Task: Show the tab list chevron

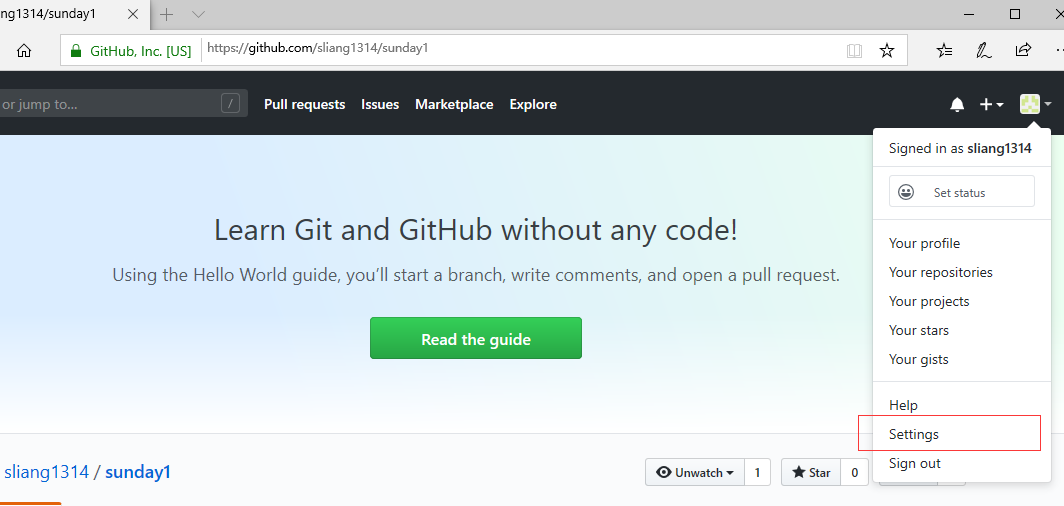Action: pos(198,14)
